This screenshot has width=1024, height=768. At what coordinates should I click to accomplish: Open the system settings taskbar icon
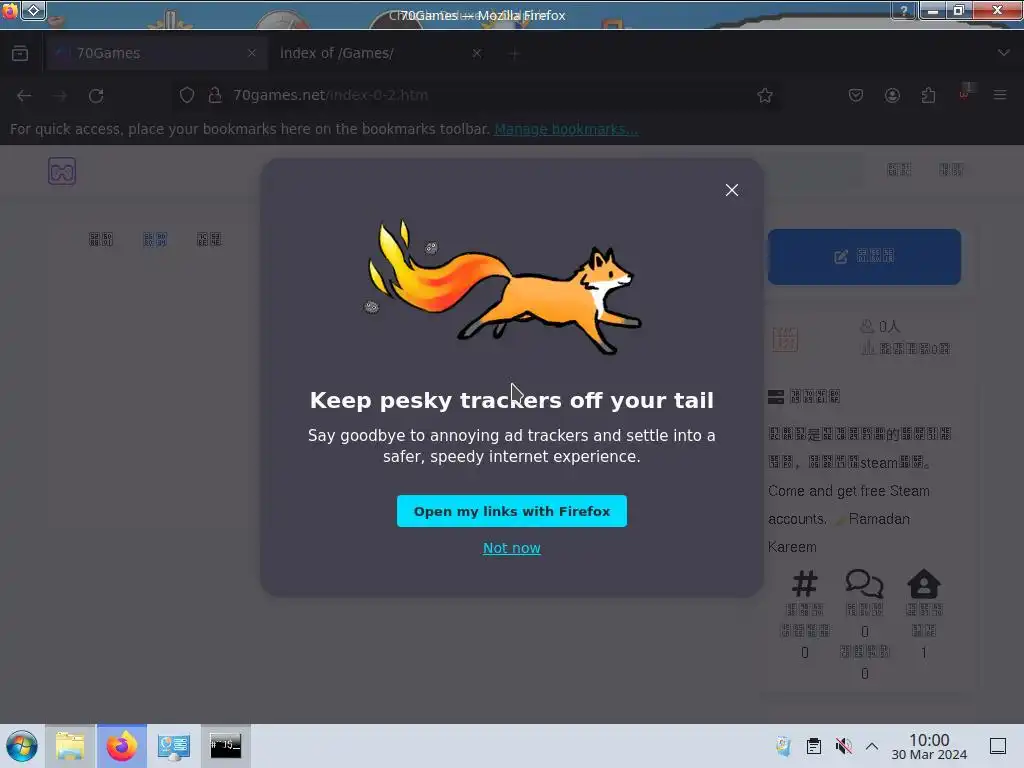coord(174,746)
